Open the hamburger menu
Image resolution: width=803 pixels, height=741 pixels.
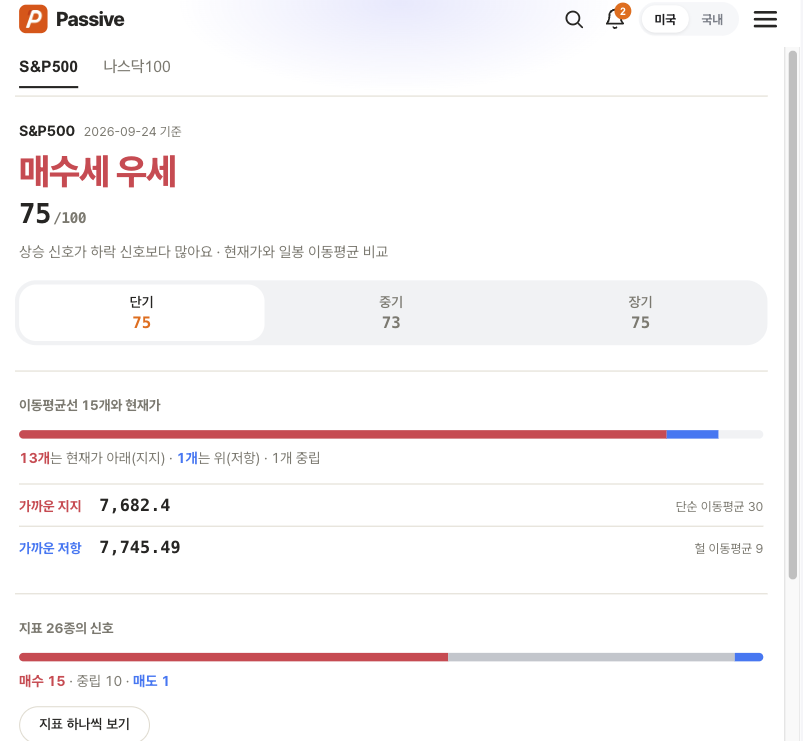tap(765, 19)
